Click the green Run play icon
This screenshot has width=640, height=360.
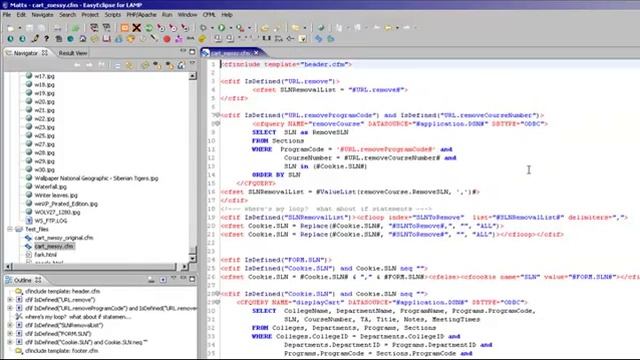coord(222,28)
